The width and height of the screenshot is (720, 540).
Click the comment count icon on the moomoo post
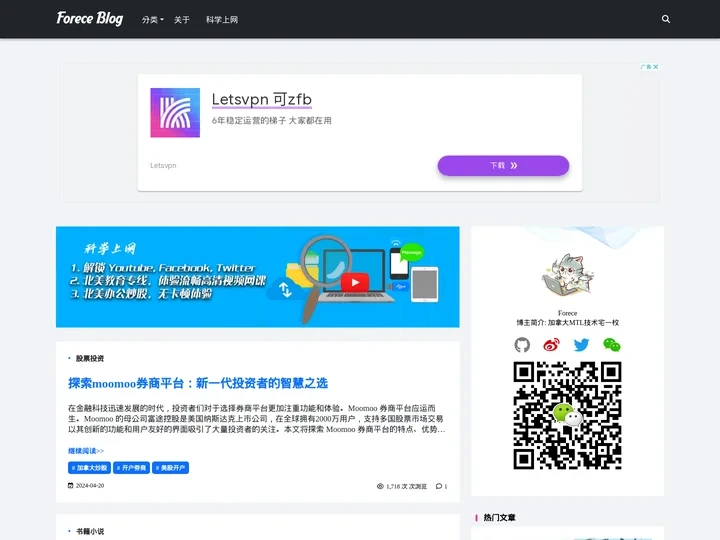click(x=441, y=486)
